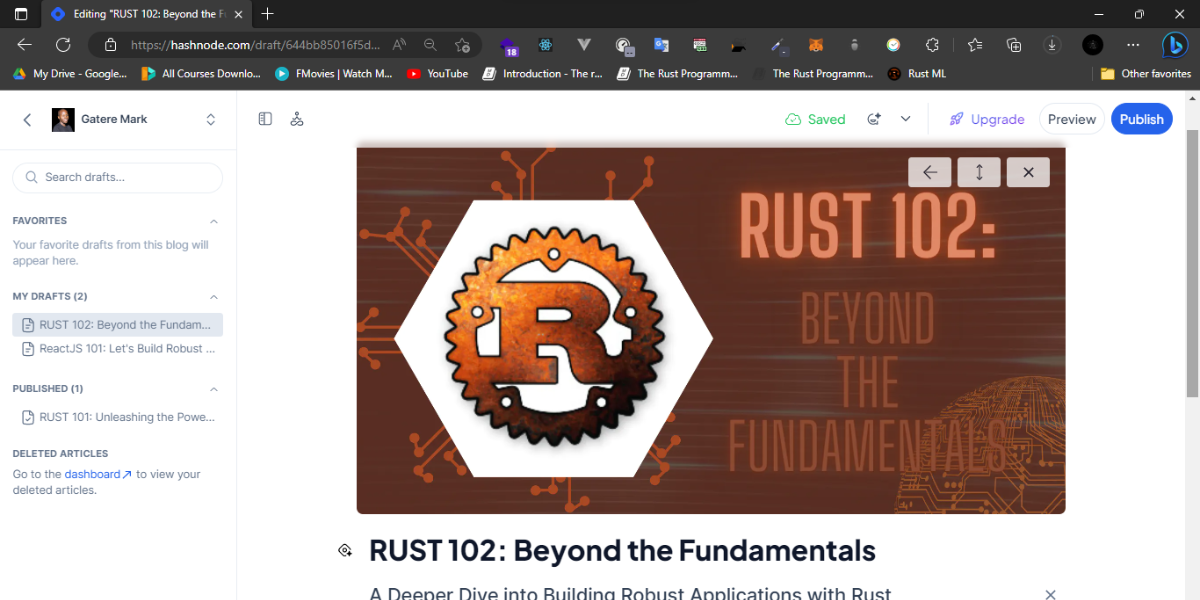Image resolution: width=1200 pixels, height=600 pixels.
Task: Click the Search drafts field
Action: click(x=117, y=177)
